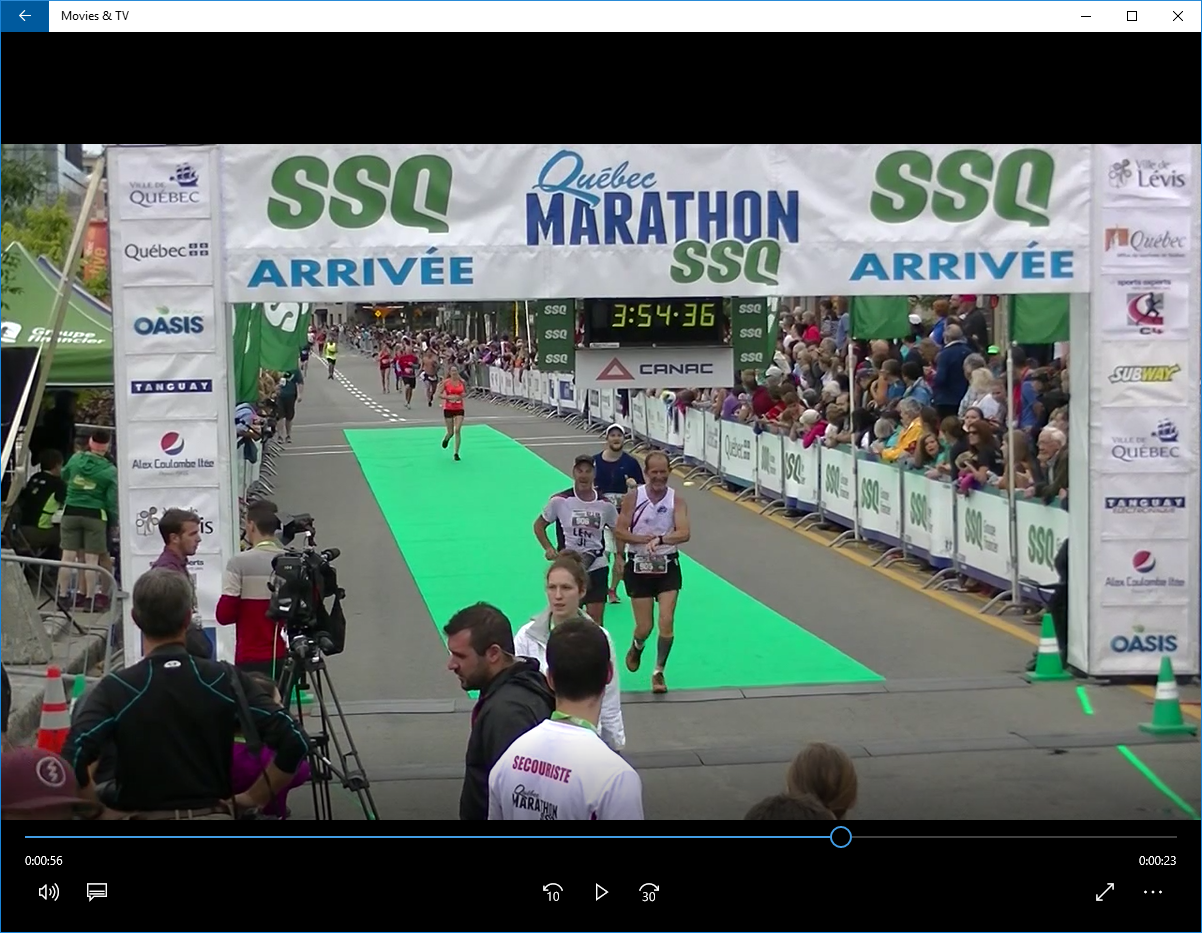Close the Movies & TV window
Viewport: 1202px width, 933px height.
[x=1178, y=16]
